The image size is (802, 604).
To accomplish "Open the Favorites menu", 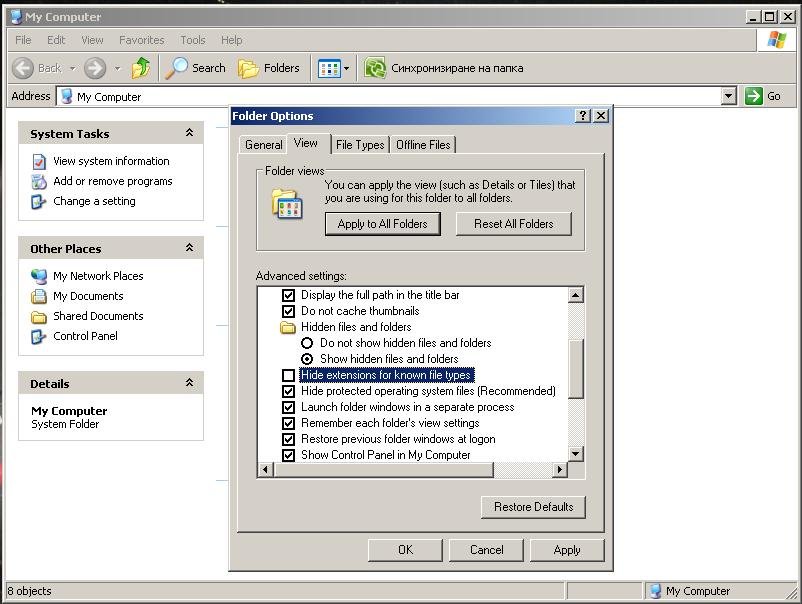I will pos(142,40).
